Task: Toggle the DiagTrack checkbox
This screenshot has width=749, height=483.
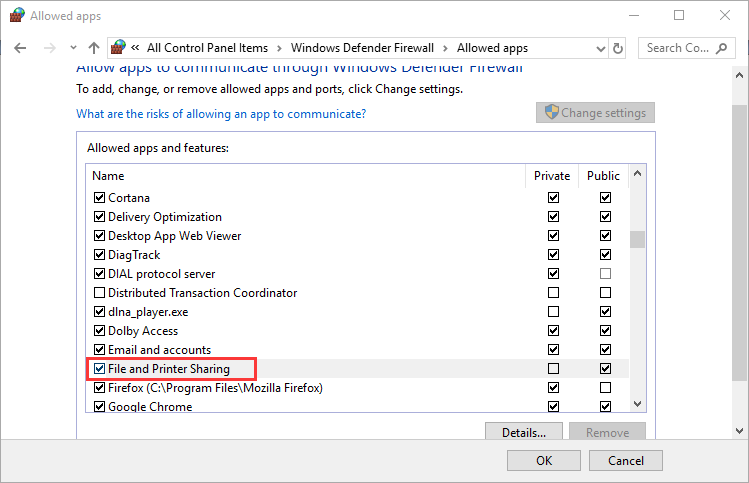Action: point(99,255)
